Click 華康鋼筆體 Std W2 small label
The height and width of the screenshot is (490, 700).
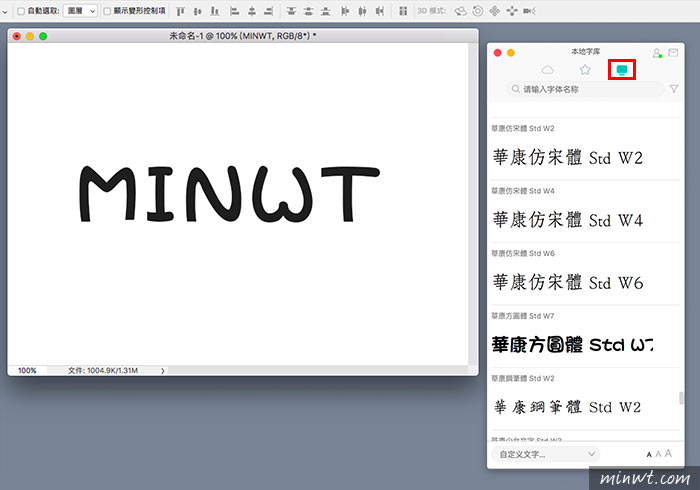(523, 378)
